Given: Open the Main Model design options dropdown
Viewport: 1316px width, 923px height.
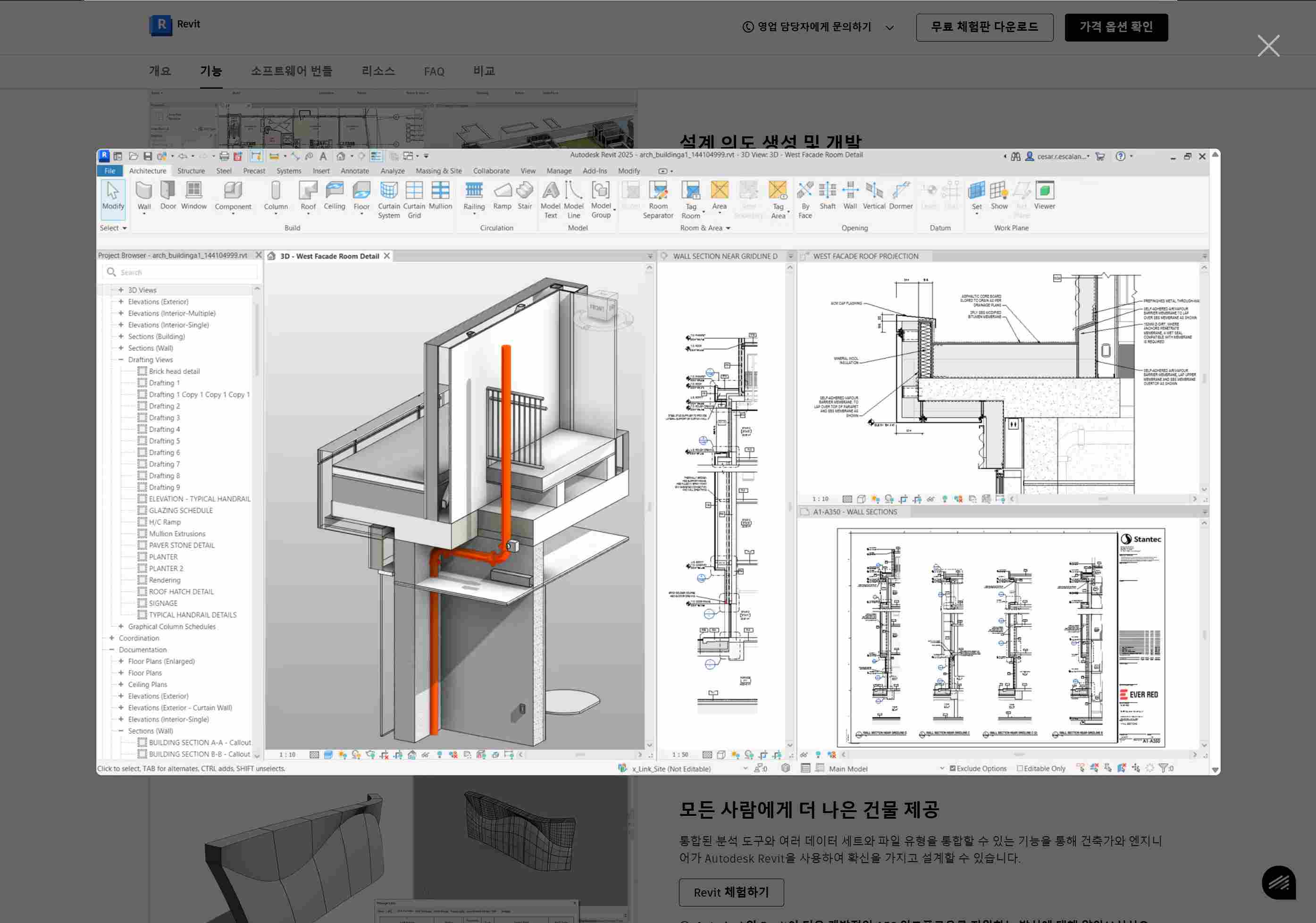Looking at the screenshot, I should (886, 768).
